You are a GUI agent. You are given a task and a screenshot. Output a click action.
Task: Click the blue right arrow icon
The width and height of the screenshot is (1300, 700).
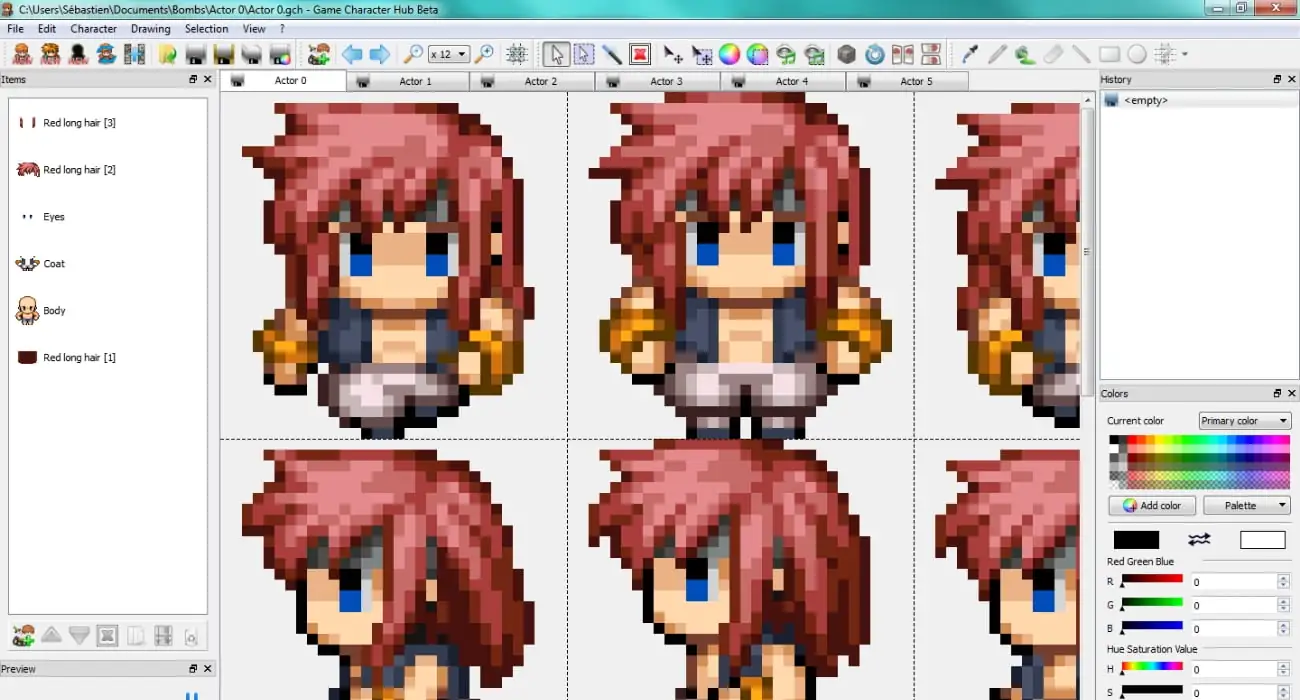click(x=380, y=54)
